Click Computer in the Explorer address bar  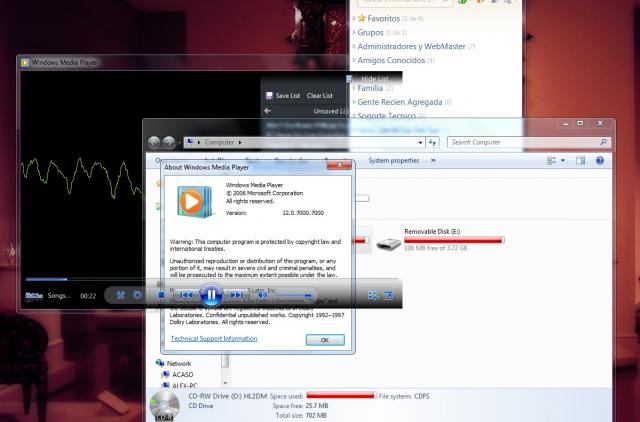(x=219, y=142)
